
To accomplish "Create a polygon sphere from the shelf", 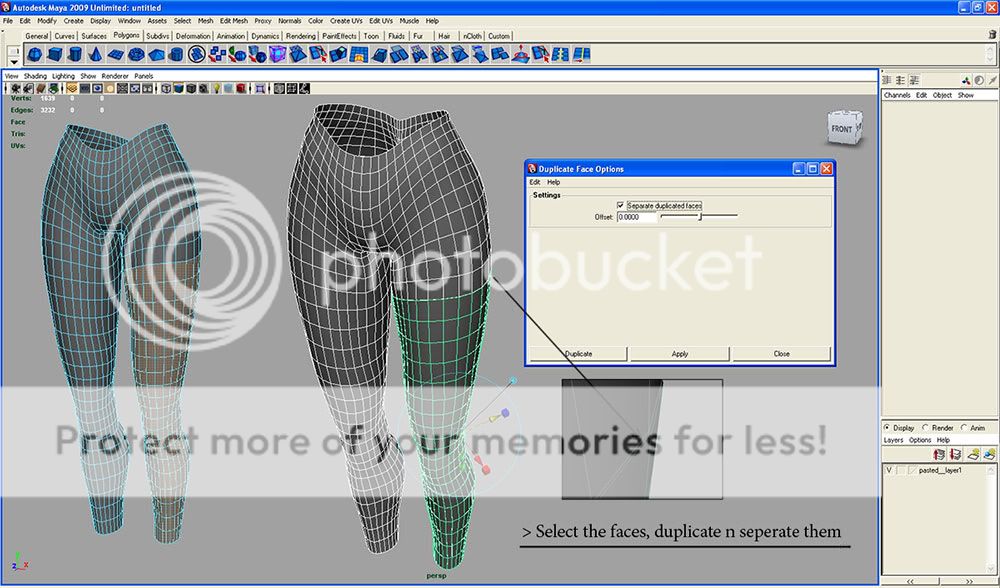I will (x=36, y=54).
